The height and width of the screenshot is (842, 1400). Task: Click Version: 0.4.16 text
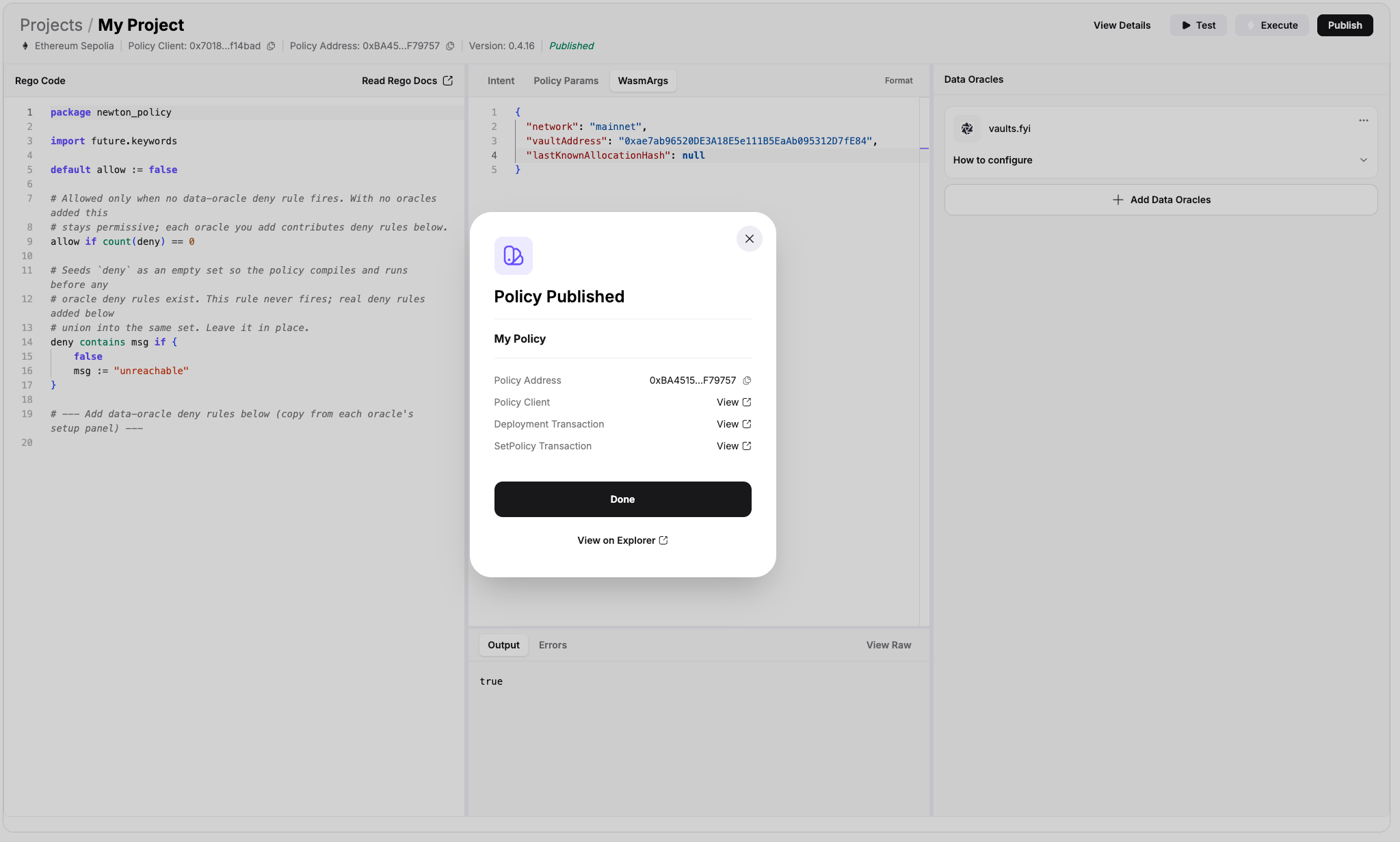pyautogui.click(x=501, y=46)
